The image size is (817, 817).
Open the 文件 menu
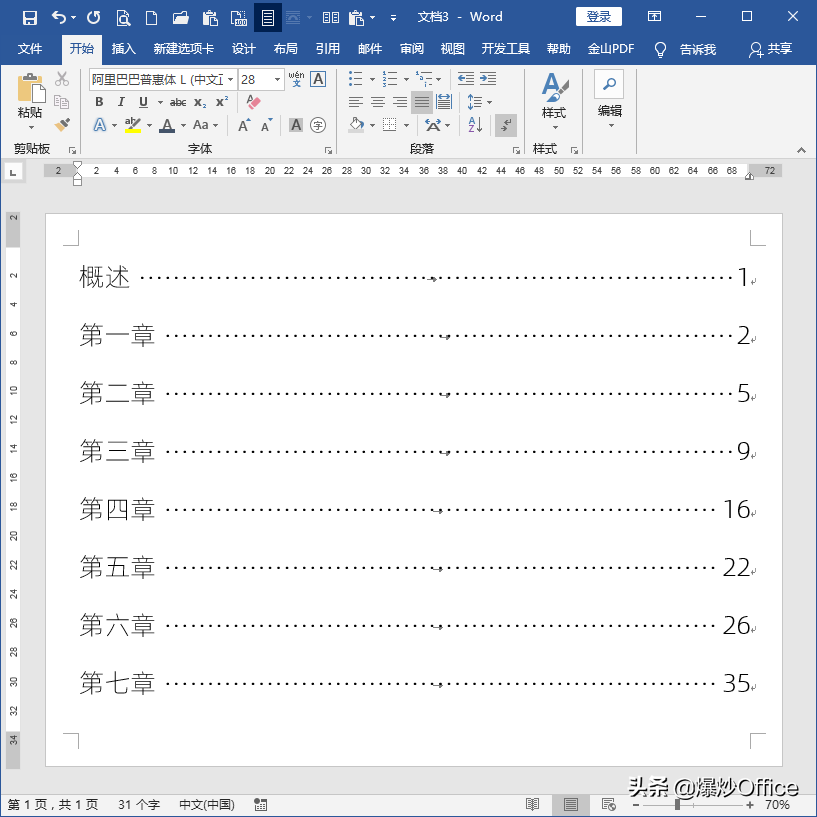(x=30, y=49)
